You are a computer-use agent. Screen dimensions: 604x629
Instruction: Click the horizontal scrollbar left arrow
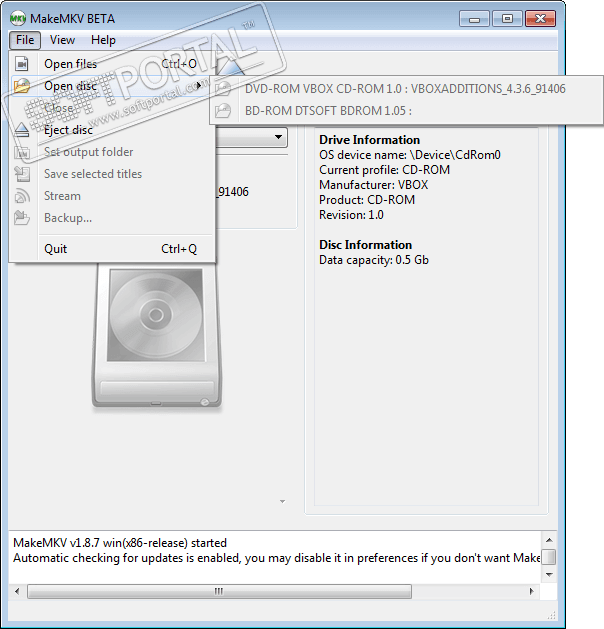pyautogui.click(x=17, y=591)
